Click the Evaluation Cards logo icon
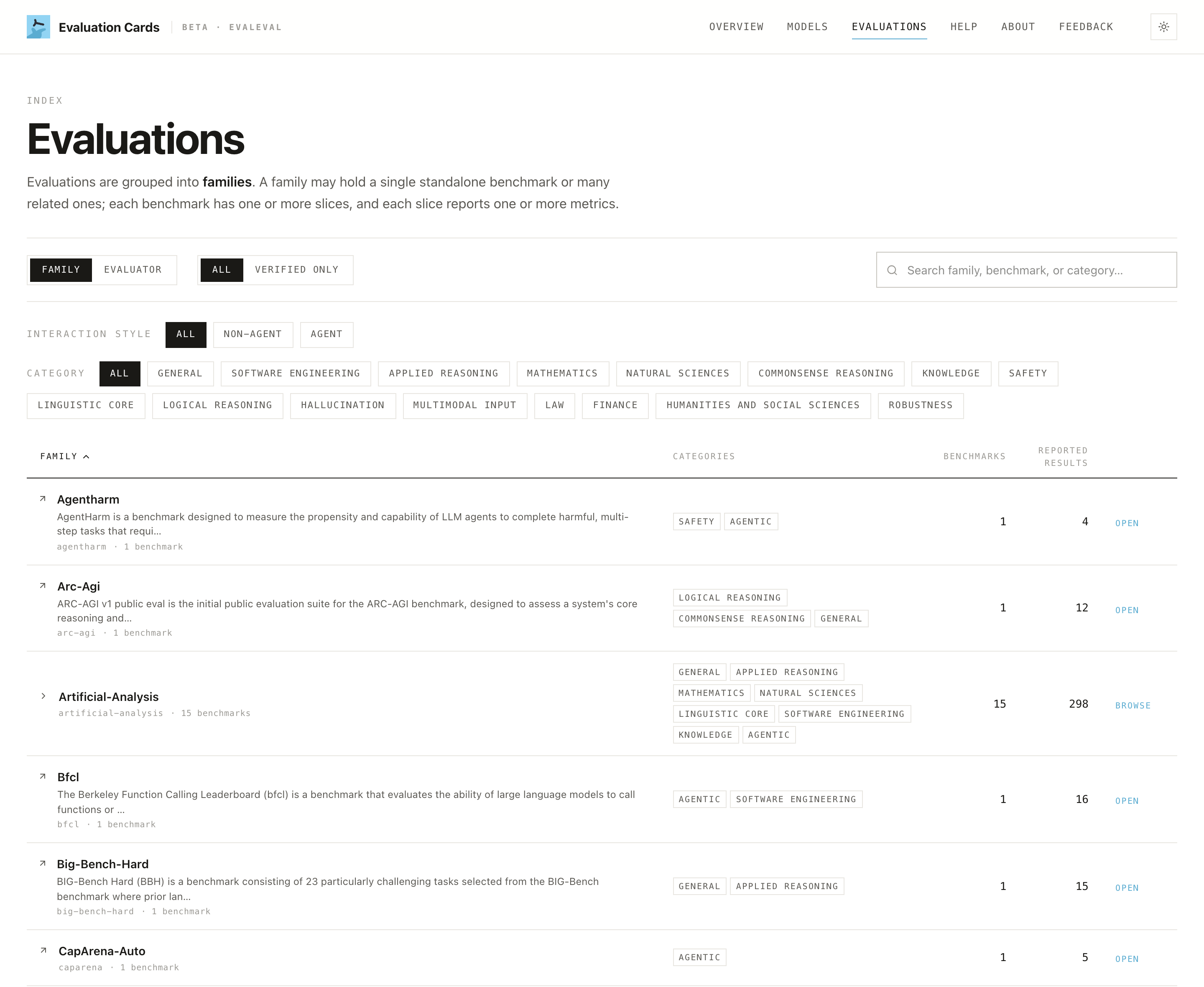The height and width of the screenshot is (987, 1204). (38, 27)
